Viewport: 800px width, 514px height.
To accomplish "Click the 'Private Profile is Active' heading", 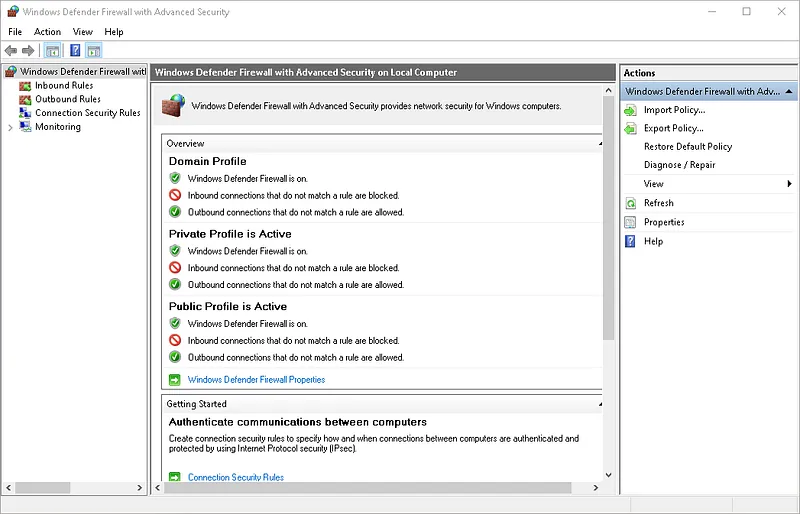I will [230, 234].
